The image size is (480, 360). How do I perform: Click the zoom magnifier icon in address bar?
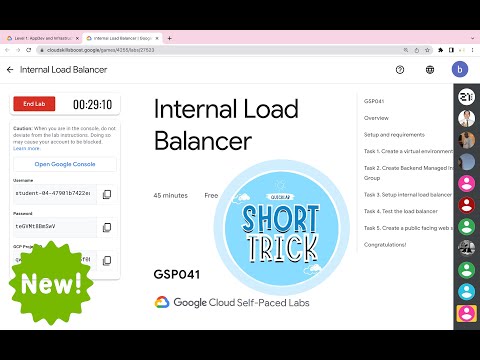click(x=406, y=50)
